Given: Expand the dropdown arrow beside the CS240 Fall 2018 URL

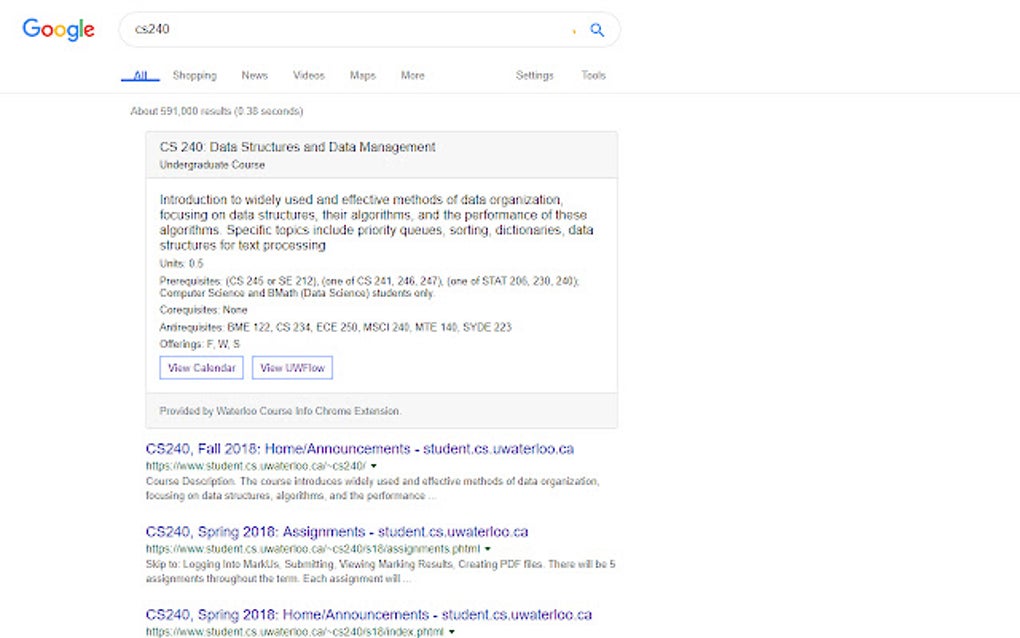Looking at the screenshot, I should [374, 465].
